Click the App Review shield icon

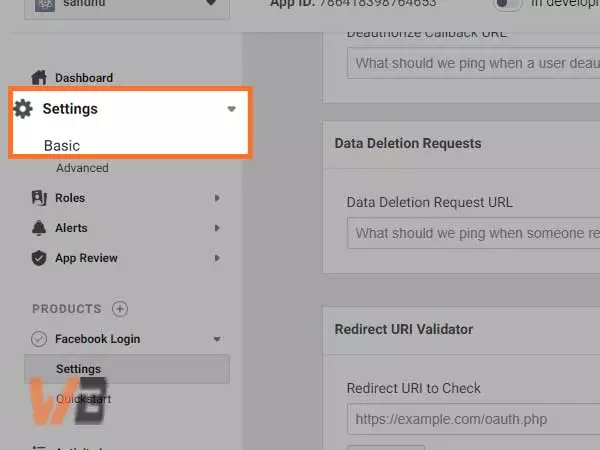click(39, 258)
